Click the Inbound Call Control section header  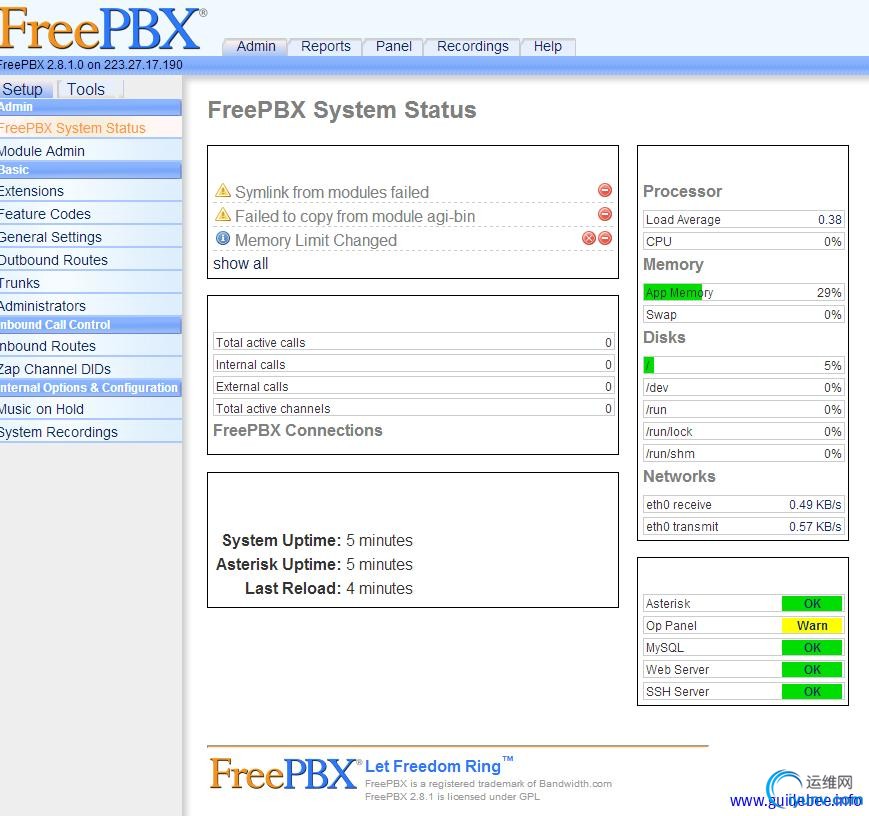pos(91,325)
